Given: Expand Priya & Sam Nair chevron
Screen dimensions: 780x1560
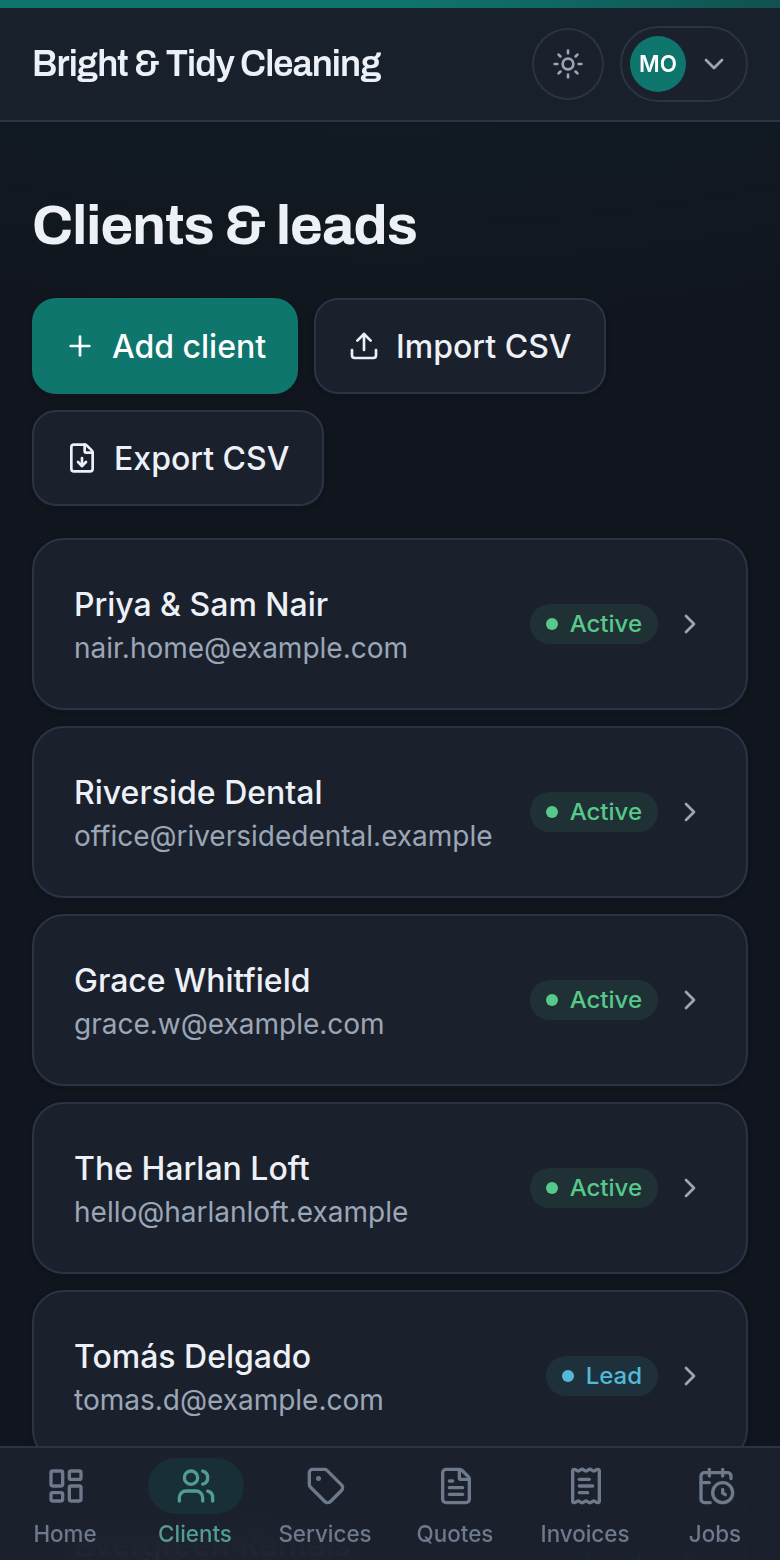Looking at the screenshot, I should [689, 624].
